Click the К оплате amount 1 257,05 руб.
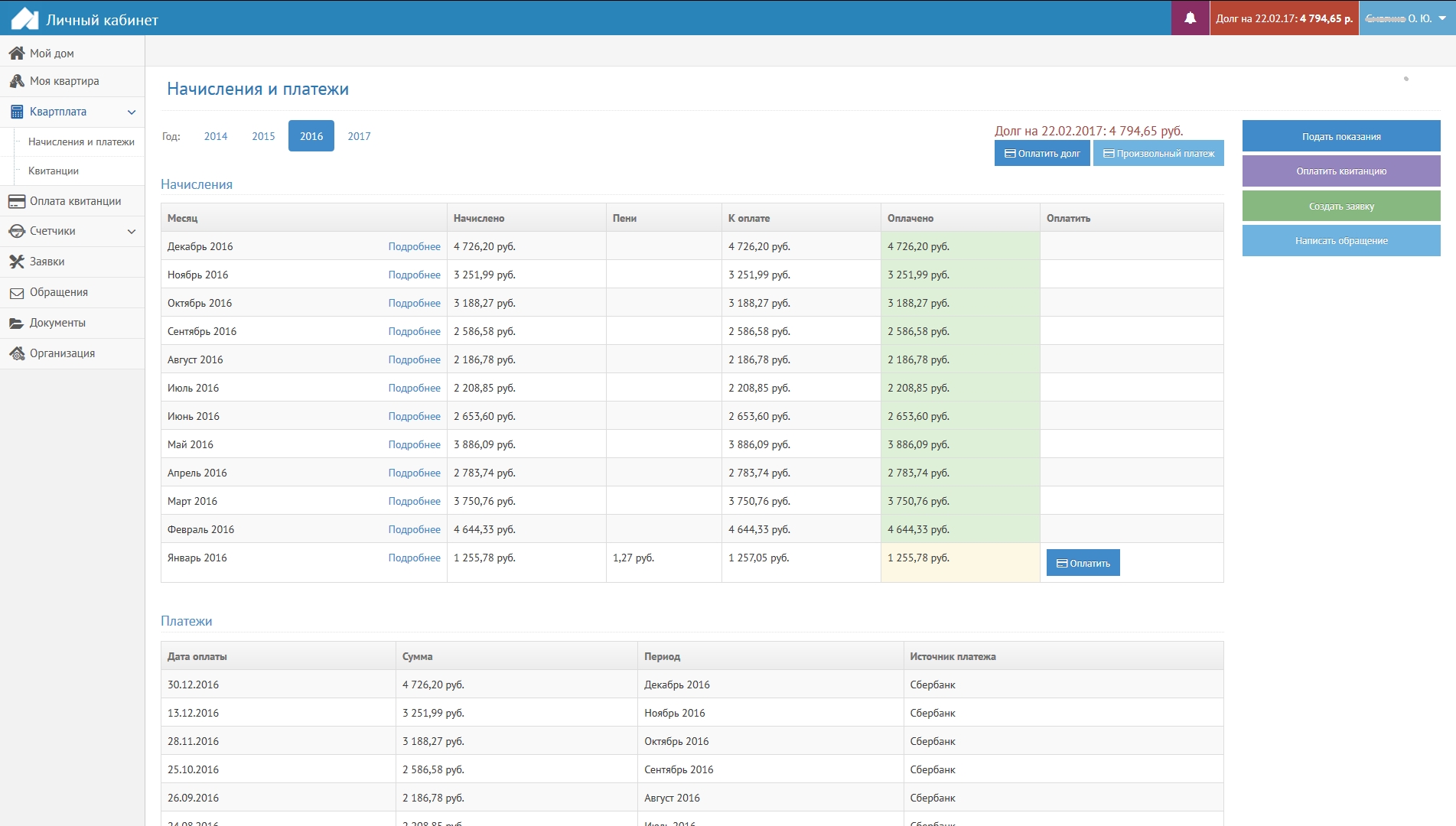 pyautogui.click(x=759, y=558)
